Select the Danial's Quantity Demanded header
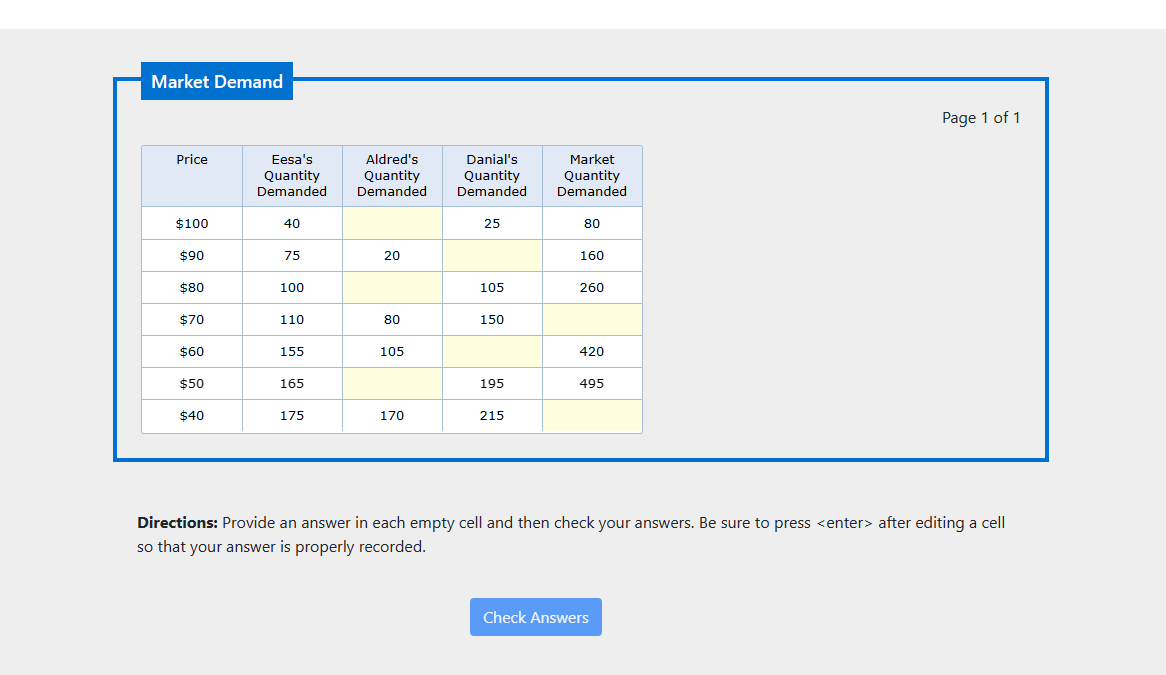Screen dimensions: 1166x675 [x=491, y=175]
